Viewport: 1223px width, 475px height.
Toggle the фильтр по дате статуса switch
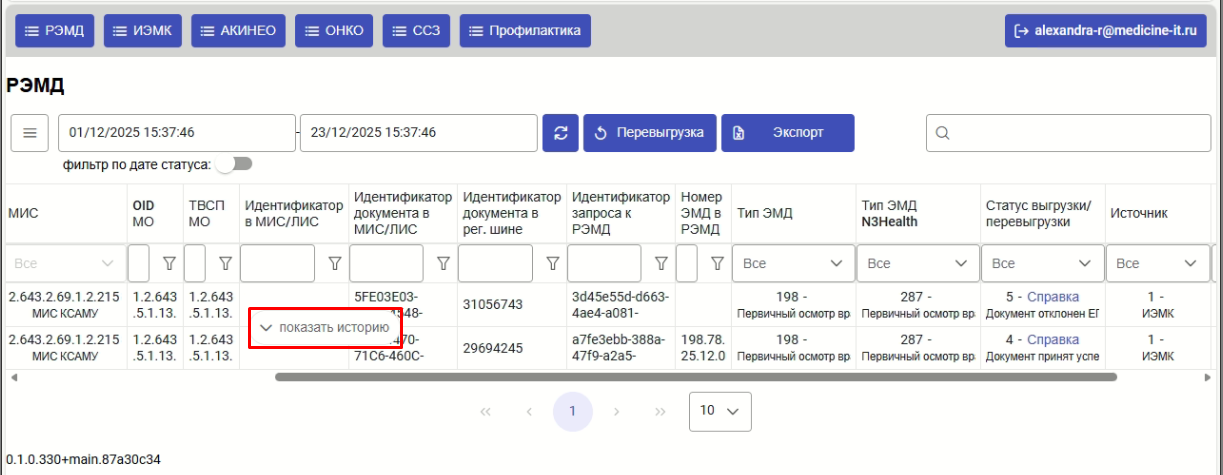(234, 164)
